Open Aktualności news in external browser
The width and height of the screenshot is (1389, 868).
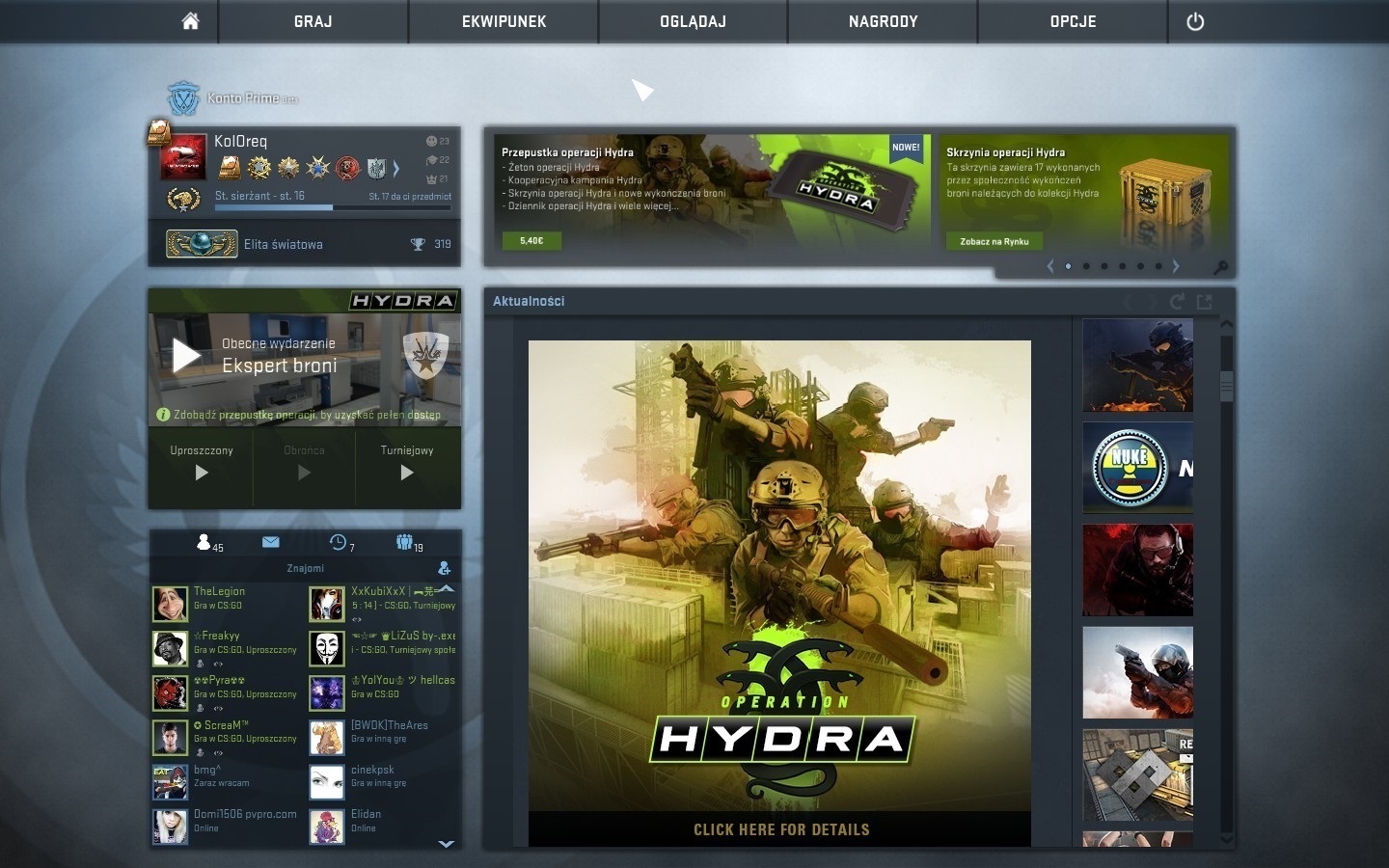(1204, 302)
